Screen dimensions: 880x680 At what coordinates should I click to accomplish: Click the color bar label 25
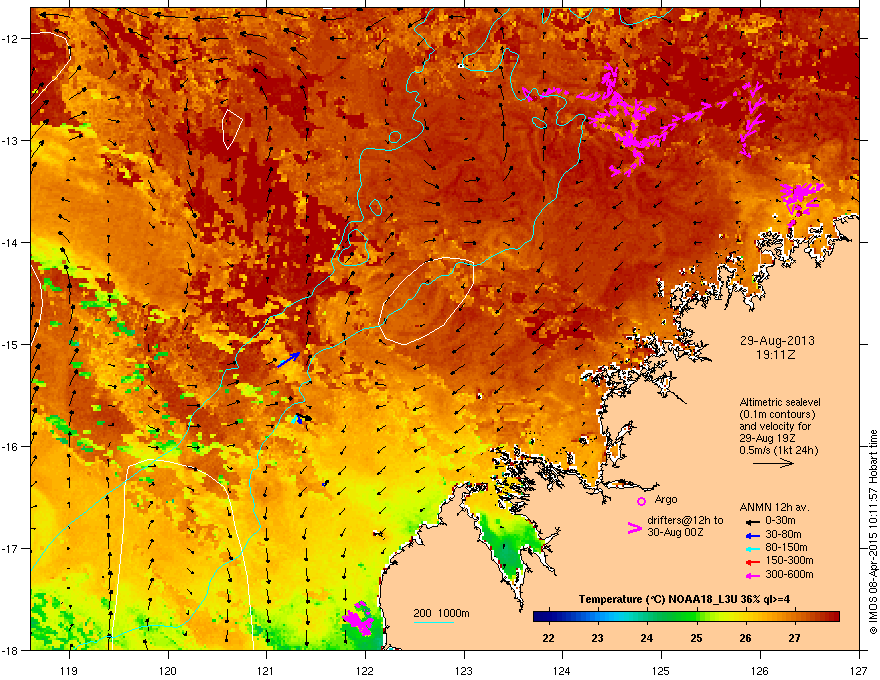pos(696,638)
